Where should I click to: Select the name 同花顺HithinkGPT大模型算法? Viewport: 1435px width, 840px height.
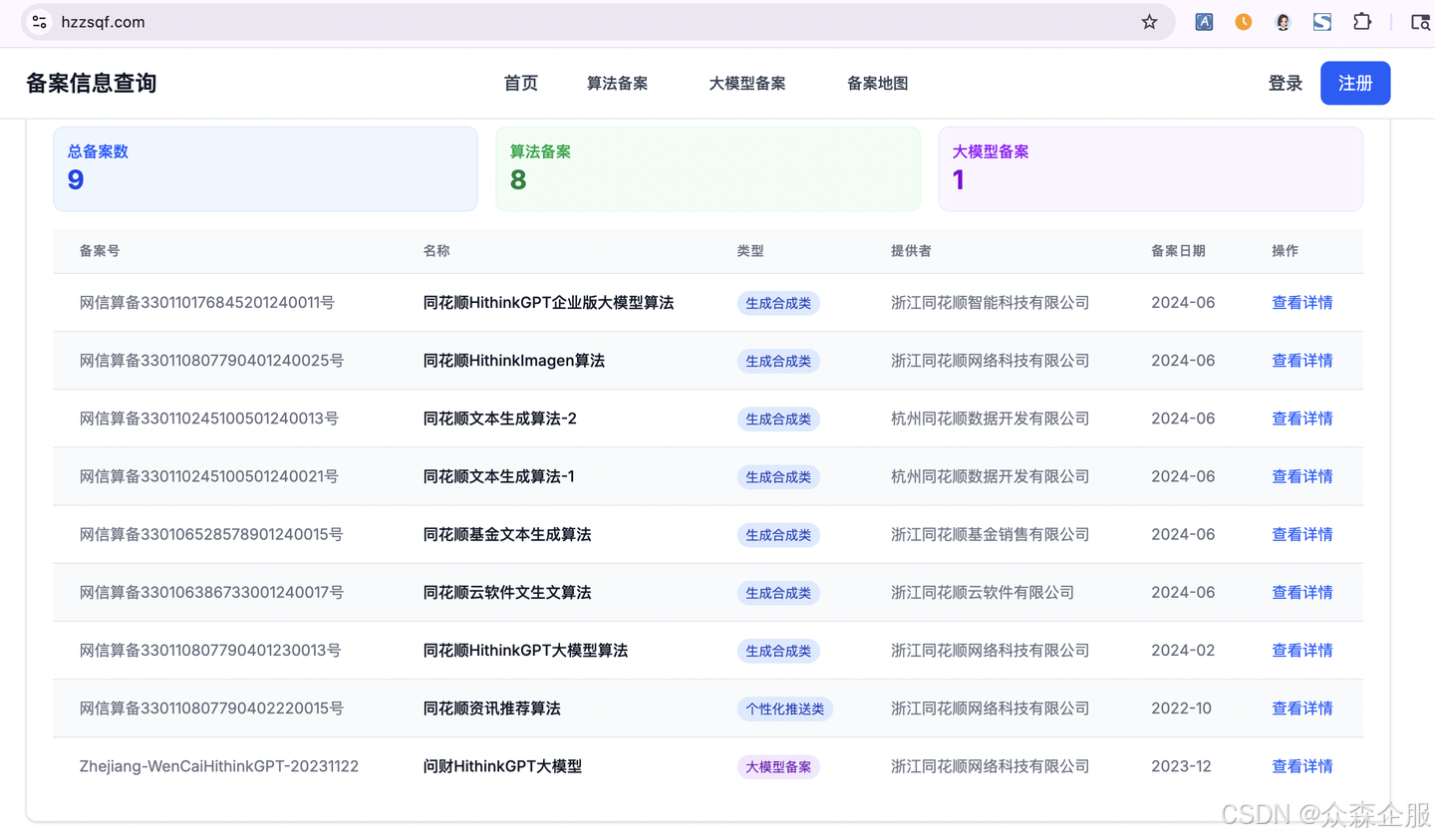coord(525,650)
